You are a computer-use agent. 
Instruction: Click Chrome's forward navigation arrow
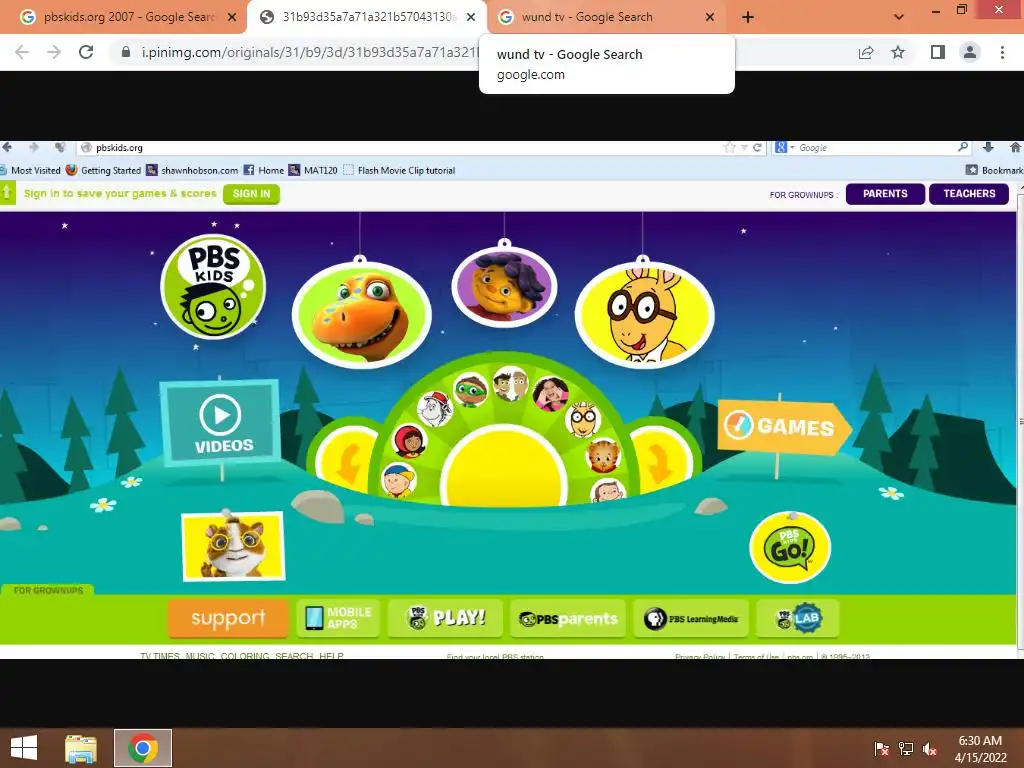coord(54,52)
